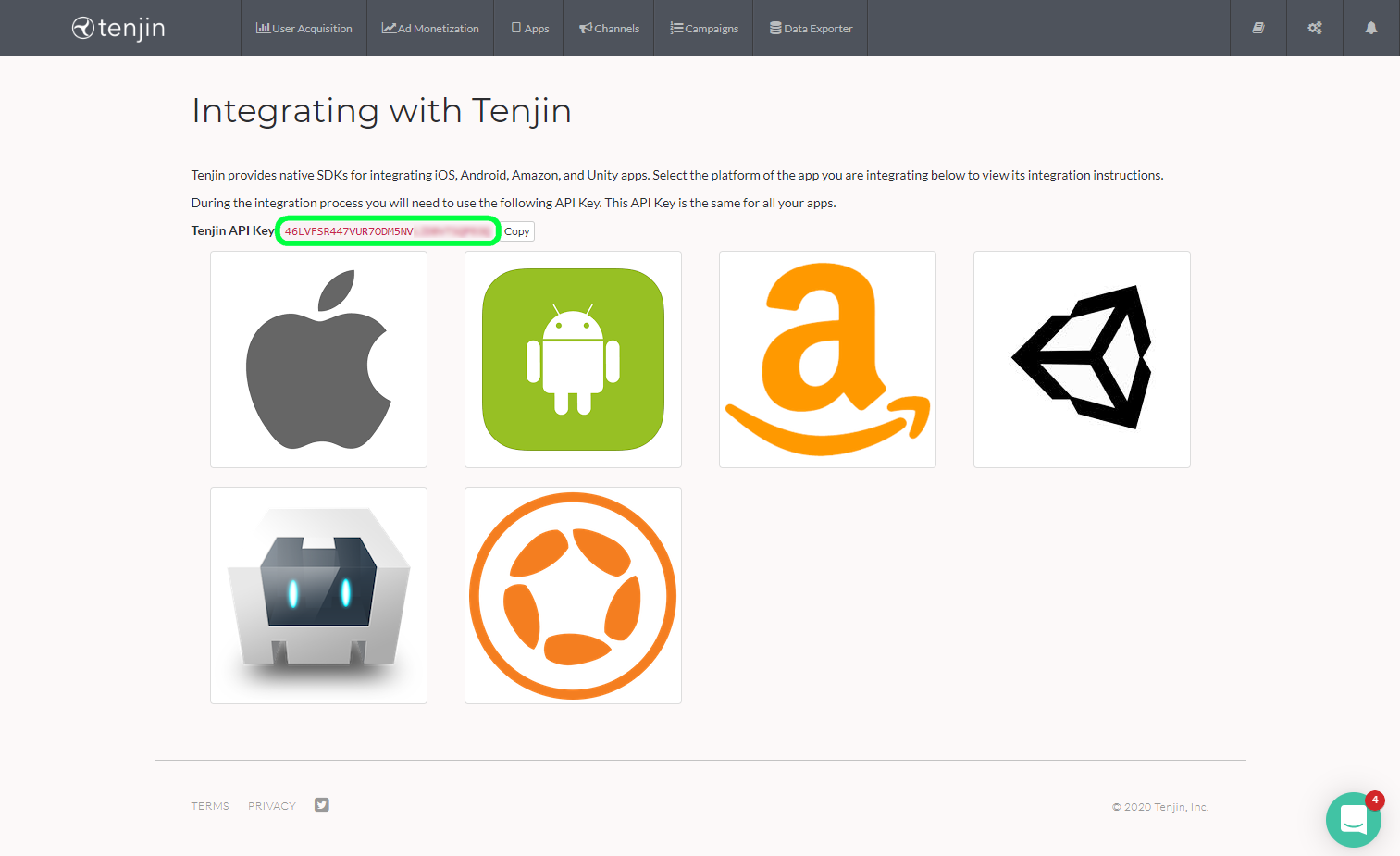Open the documentation book icon
The width and height of the screenshot is (1400, 856).
coord(1258,28)
